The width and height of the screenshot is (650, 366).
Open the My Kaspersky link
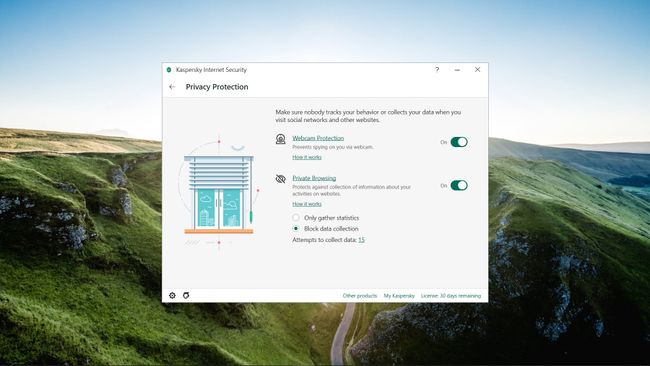point(399,296)
